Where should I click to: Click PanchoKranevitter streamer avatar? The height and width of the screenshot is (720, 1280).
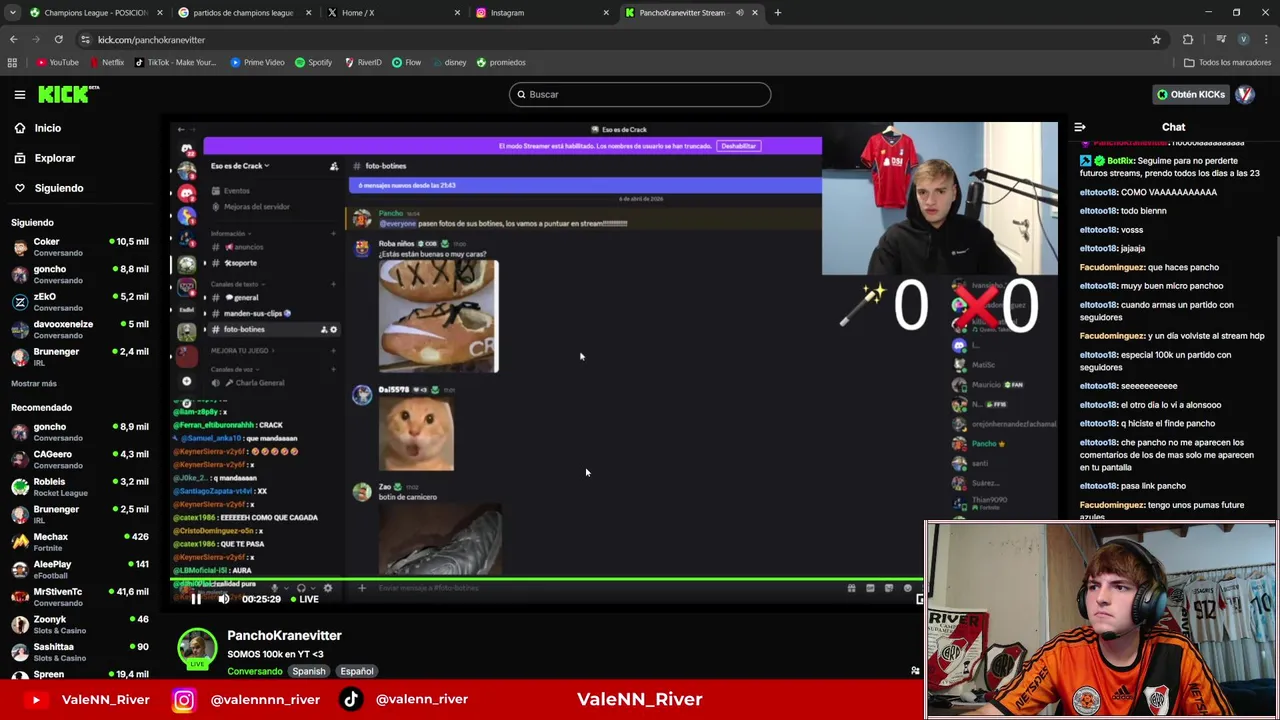(x=197, y=648)
